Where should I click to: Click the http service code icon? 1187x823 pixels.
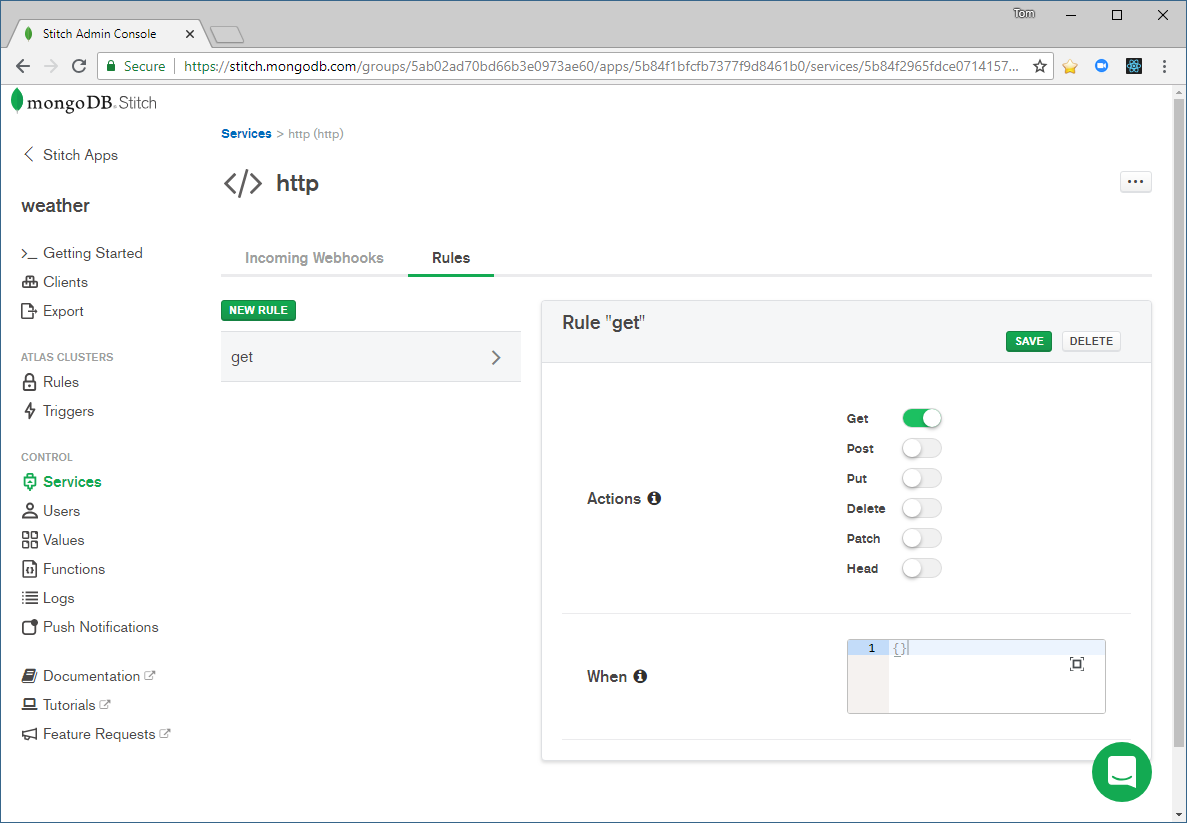243,183
